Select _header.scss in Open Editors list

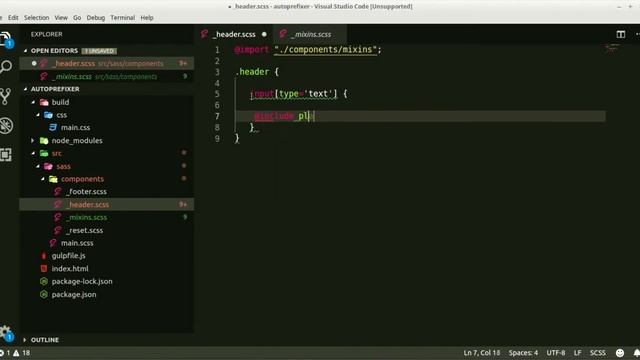tap(107, 63)
